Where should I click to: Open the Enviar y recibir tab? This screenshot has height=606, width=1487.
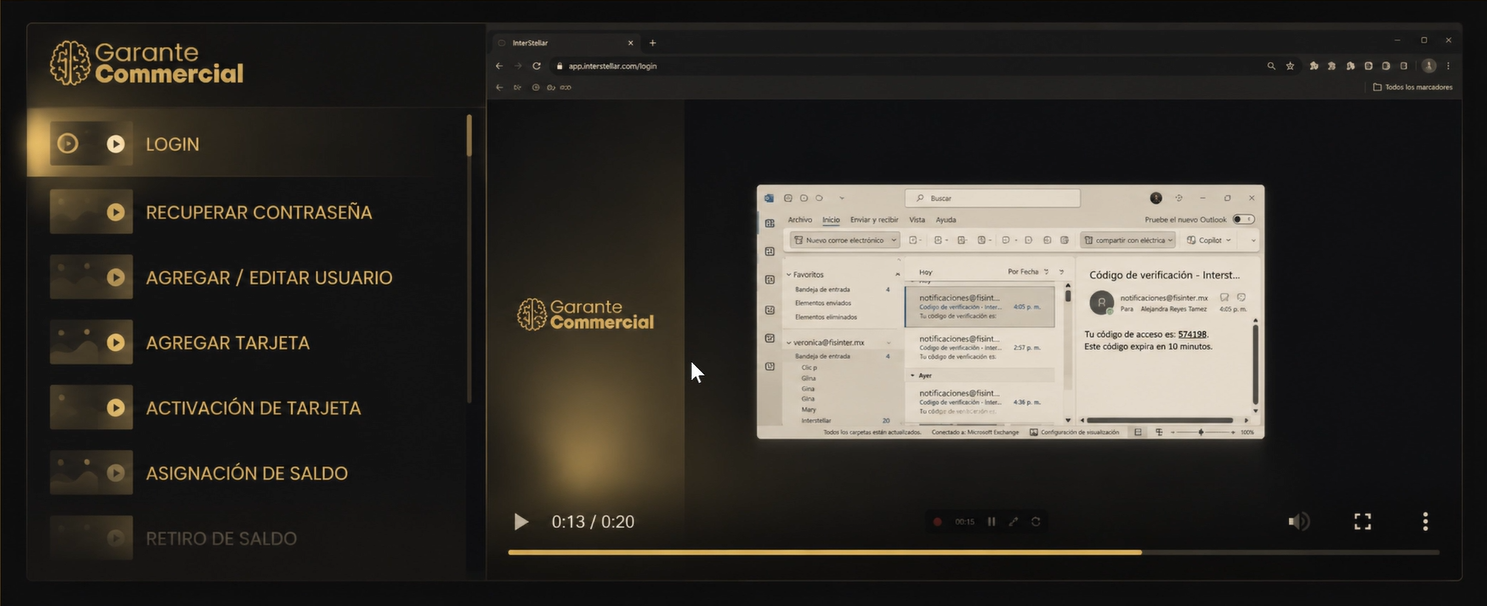(x=874, y=220)
